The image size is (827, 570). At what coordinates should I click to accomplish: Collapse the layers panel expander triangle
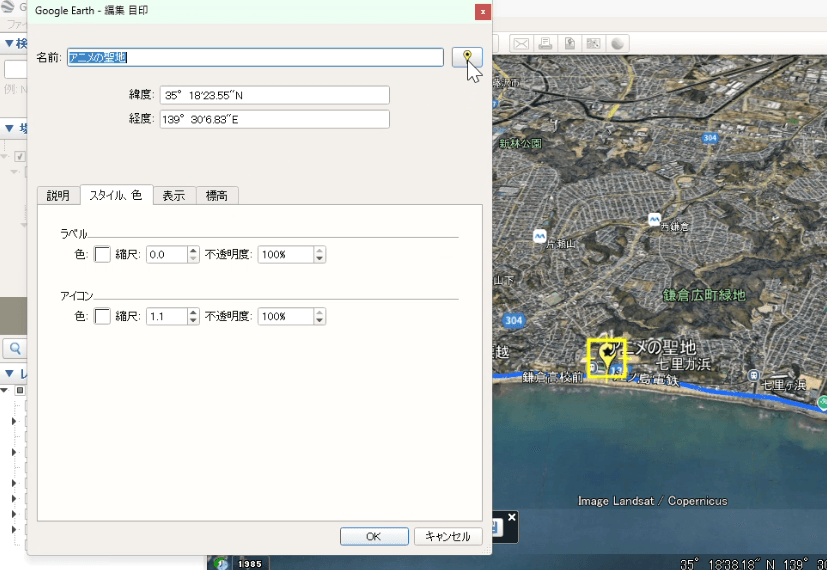9,374
